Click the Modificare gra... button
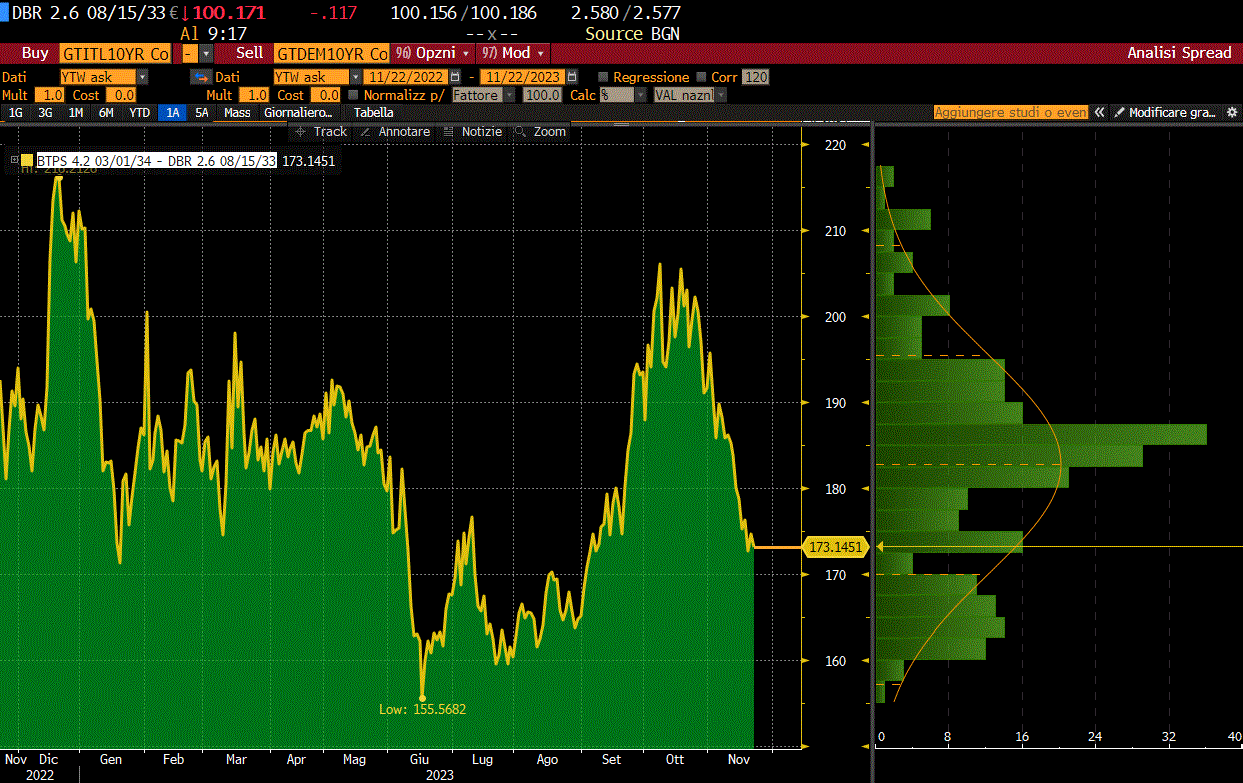Screen dimensions: 1243x783 click(x=1167, y=113)
